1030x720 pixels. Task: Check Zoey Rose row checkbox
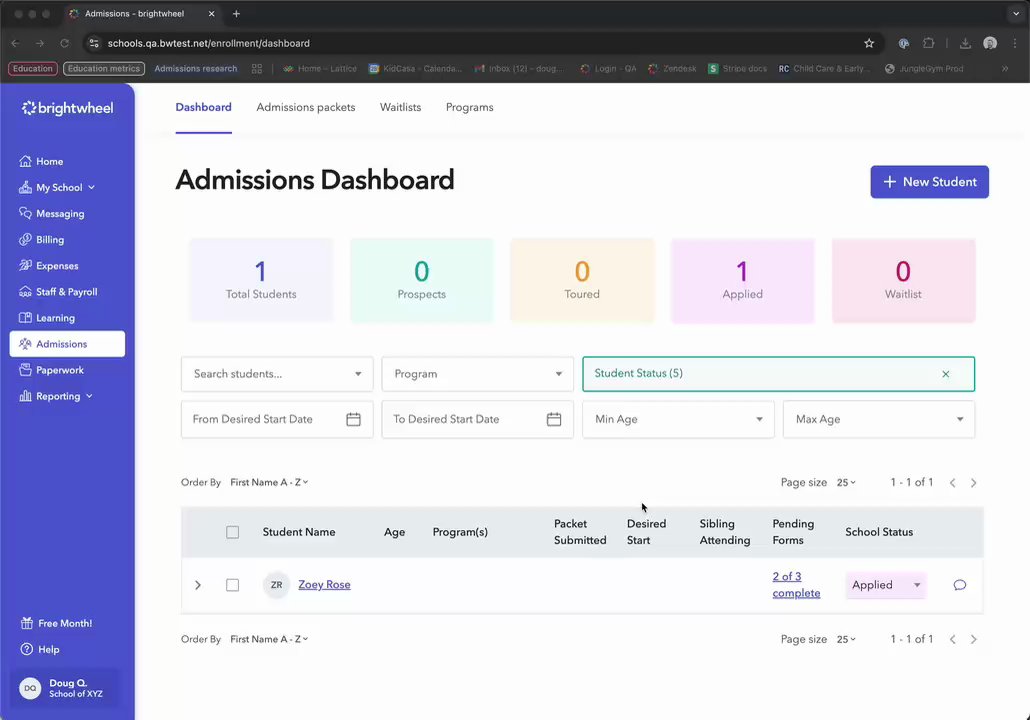pos(233,585)
